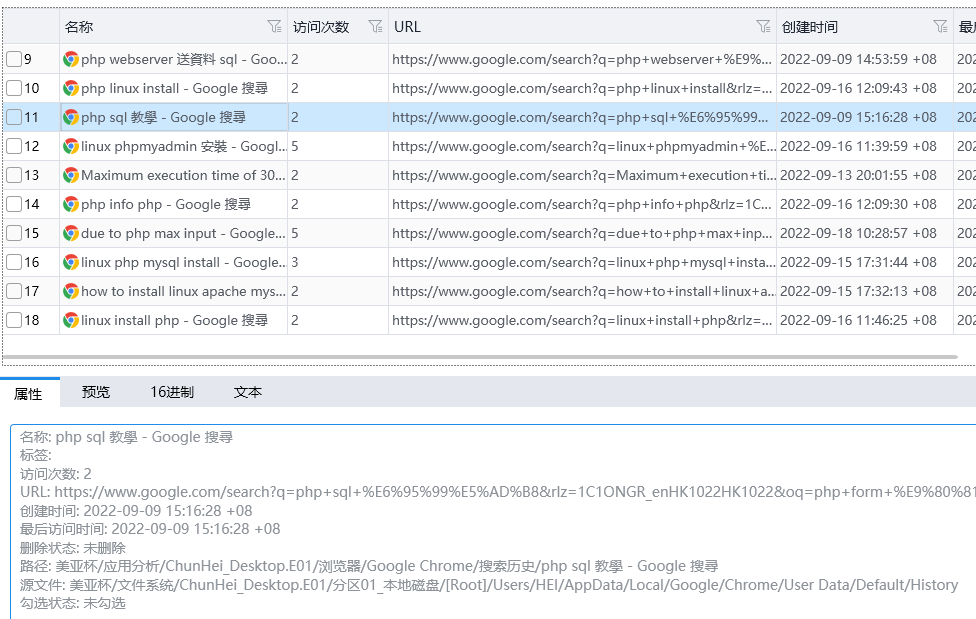Check the box on row 11
The width and height of the screenshot is (976, 619).
coord(14,117)
